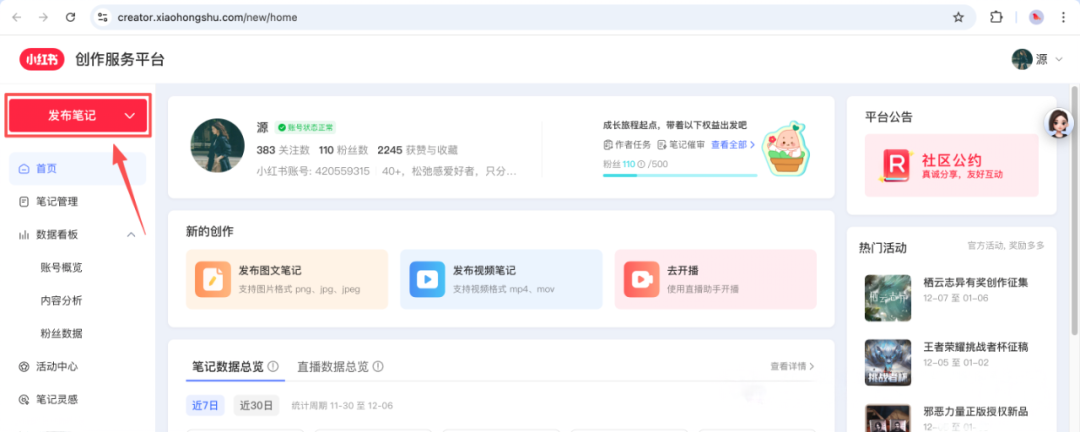Click the 发布视频笔记 card
This screenshot has height=432, width=1080.
coord(501,279)
